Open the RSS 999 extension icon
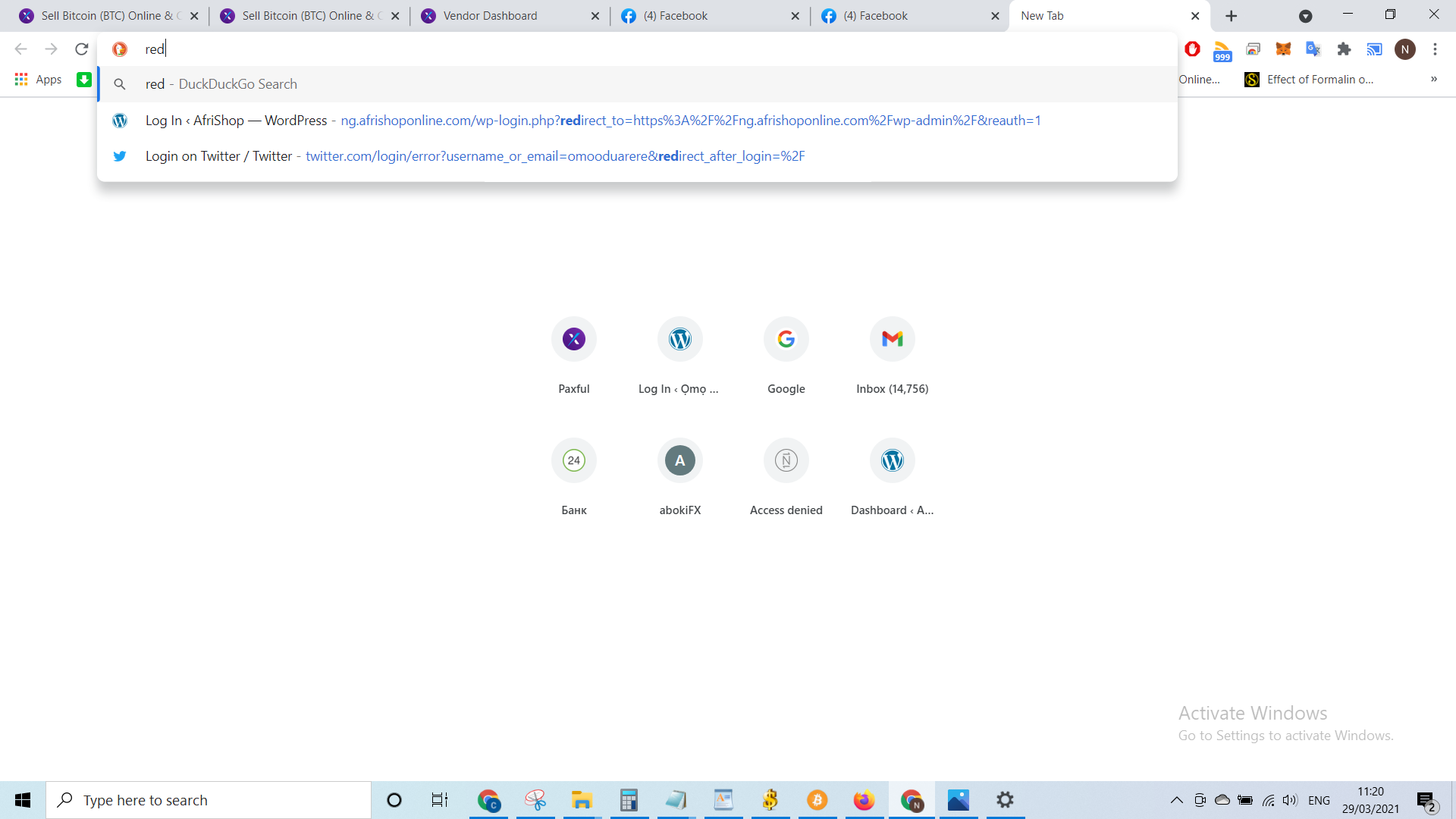 (x=1222, y=51)
